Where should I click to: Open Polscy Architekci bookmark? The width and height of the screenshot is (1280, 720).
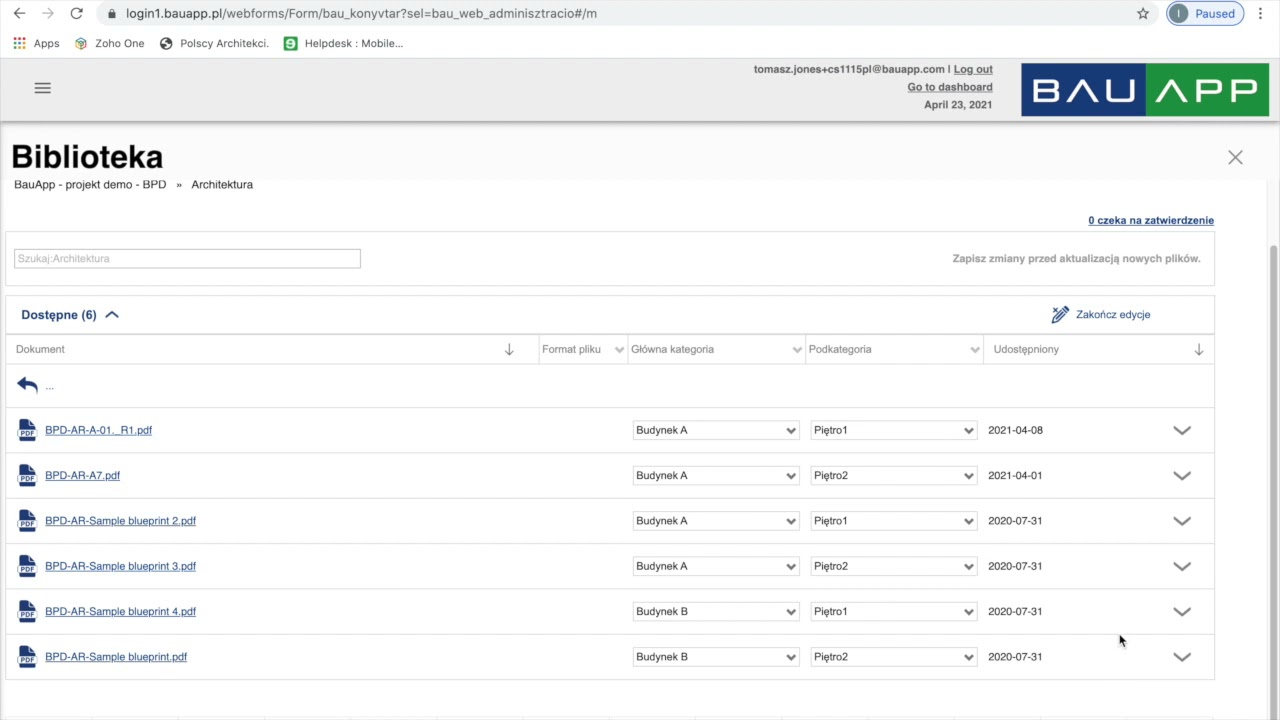(x=214, y=43)
